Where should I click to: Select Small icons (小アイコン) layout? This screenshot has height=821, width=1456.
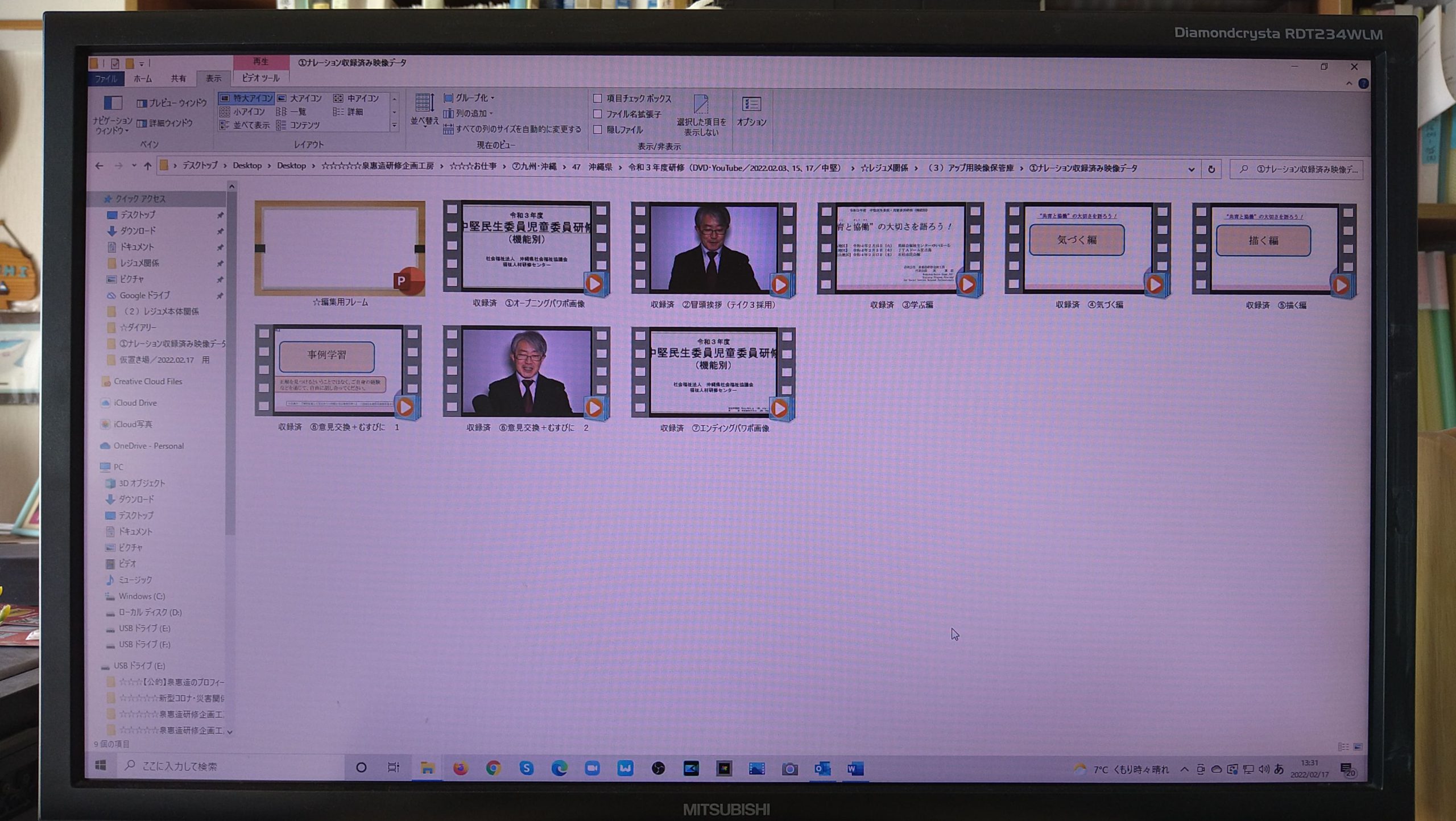[x=242, y=112]
